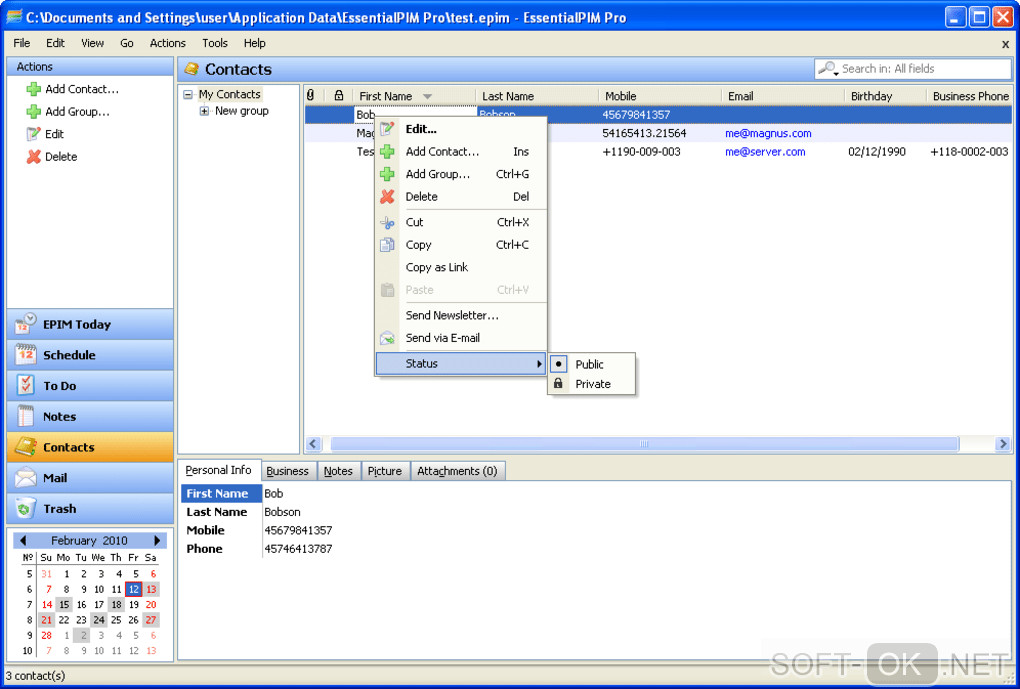Click the scissors Cut icon in context menu

(387, 223)
